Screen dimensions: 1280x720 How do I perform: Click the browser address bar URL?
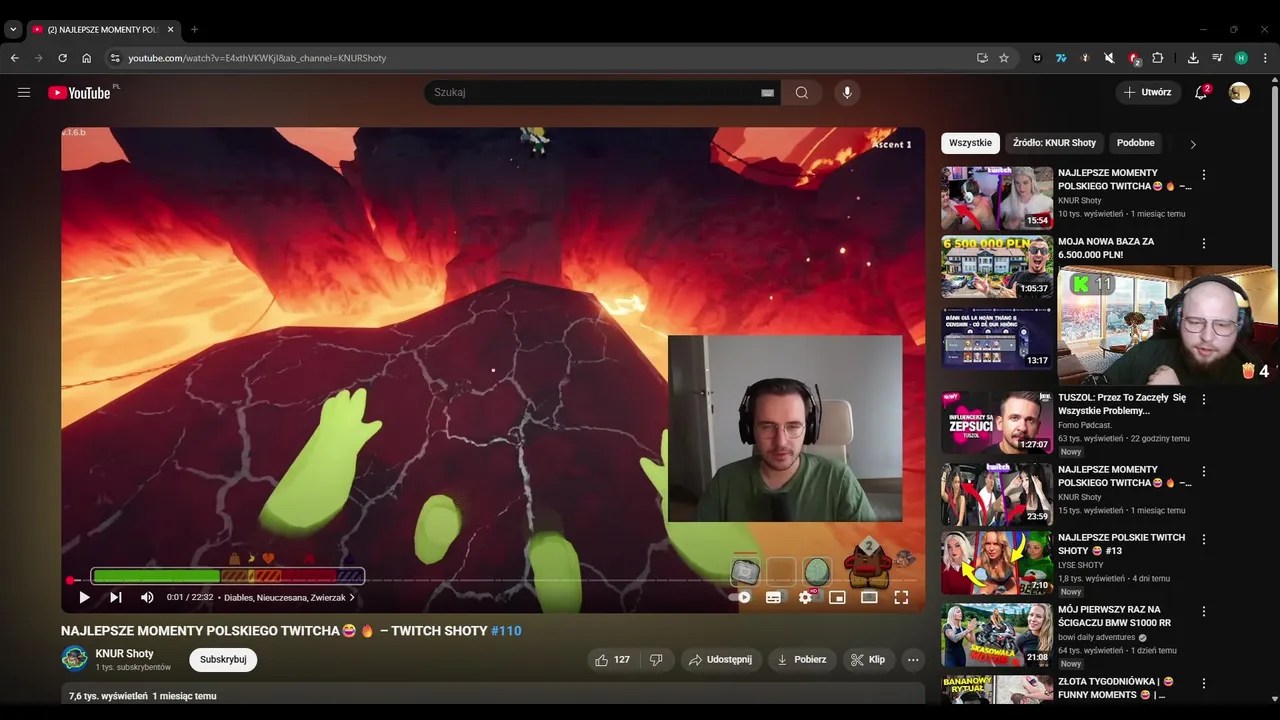(257, 58)
